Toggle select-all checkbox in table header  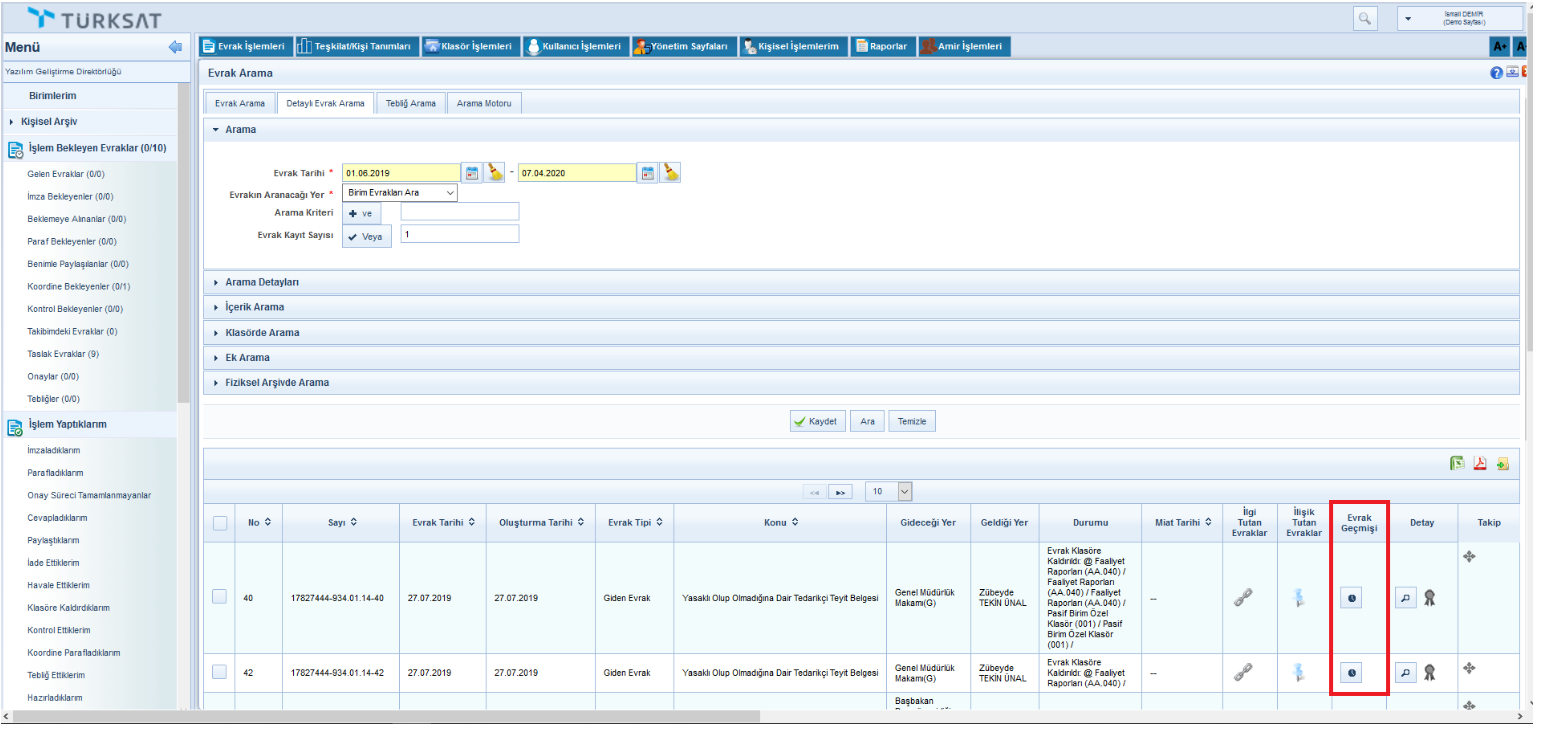(220, 522)
